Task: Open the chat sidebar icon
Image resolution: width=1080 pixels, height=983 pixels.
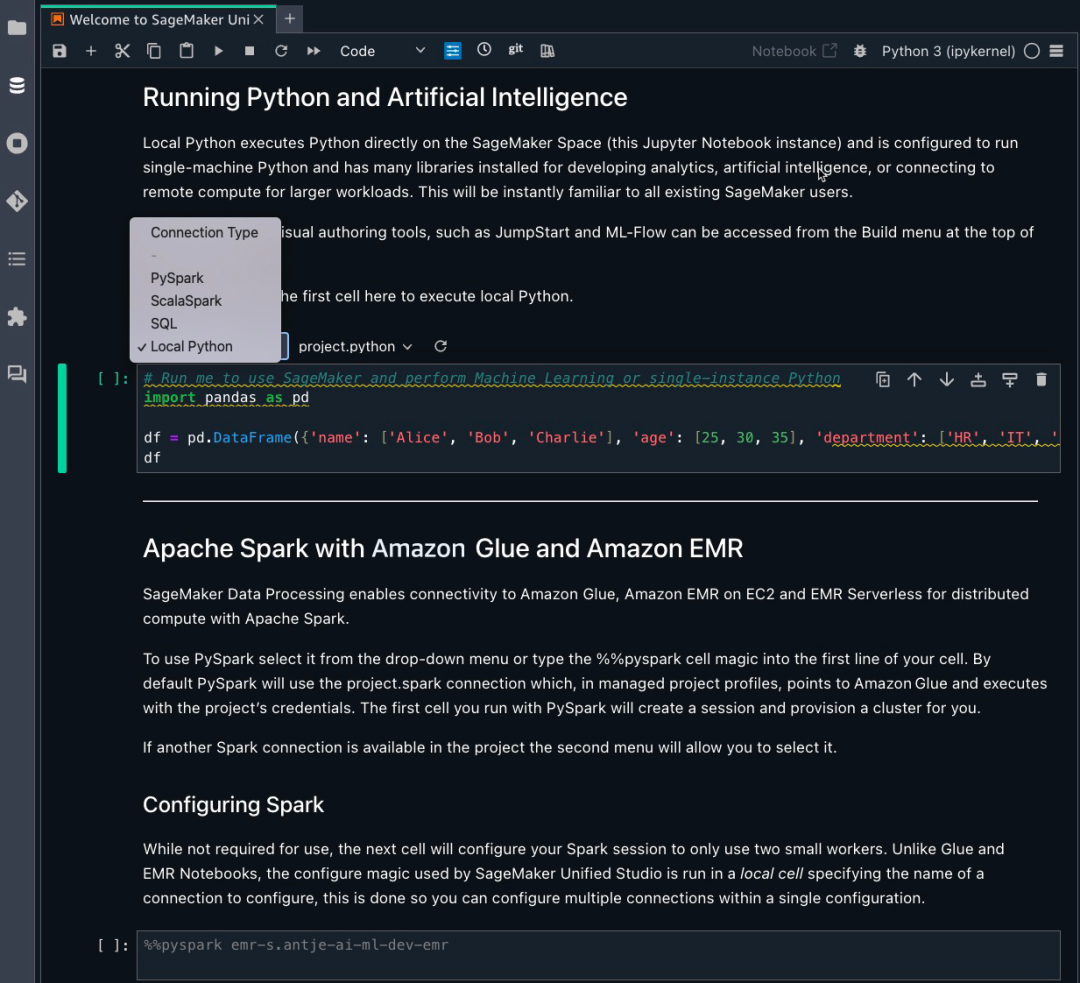Action: [17, 374]
